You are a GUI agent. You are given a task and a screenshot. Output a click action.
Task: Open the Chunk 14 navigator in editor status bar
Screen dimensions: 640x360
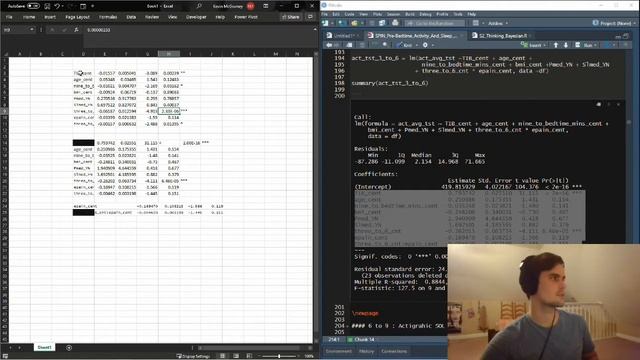click(x=362, y=340)
